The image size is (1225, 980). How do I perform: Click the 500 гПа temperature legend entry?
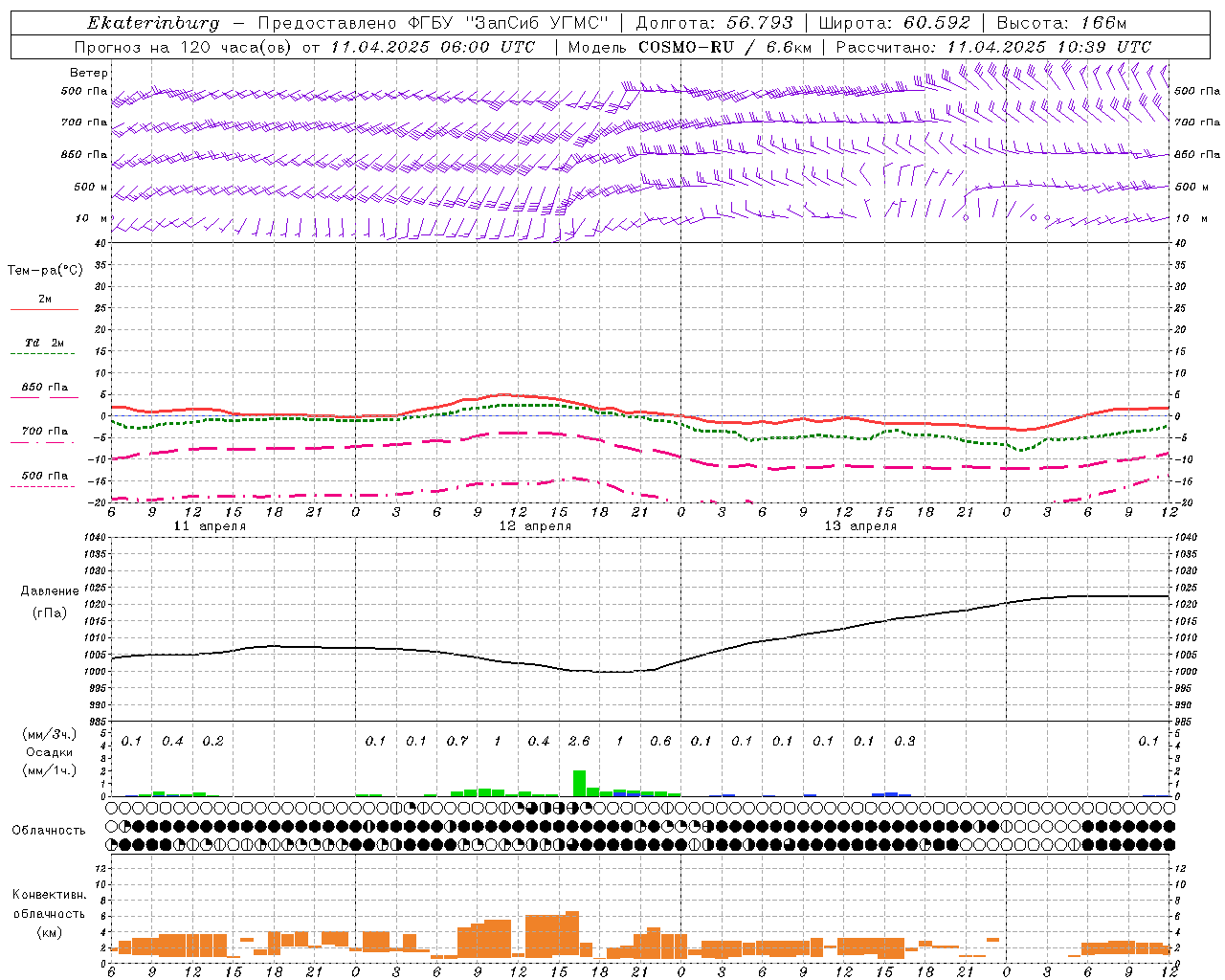click(x=44, y=476)
